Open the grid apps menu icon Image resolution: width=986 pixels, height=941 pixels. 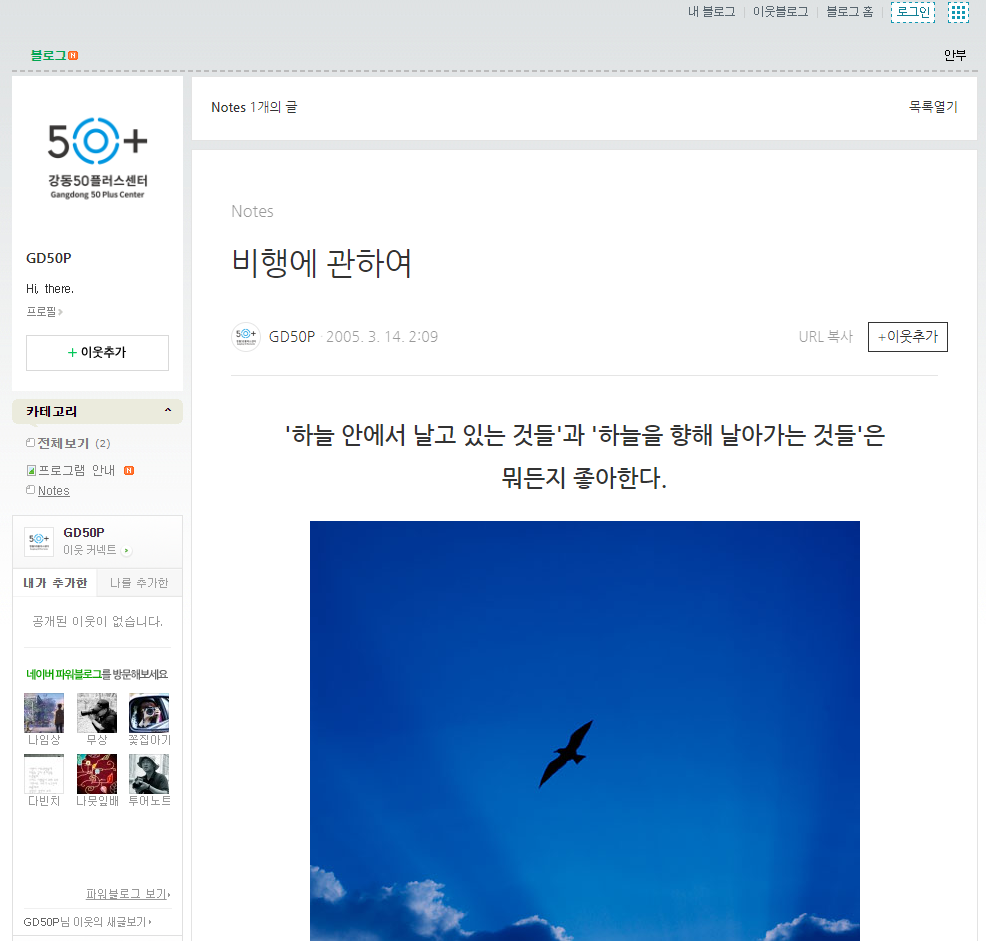(x=958, y=12)
